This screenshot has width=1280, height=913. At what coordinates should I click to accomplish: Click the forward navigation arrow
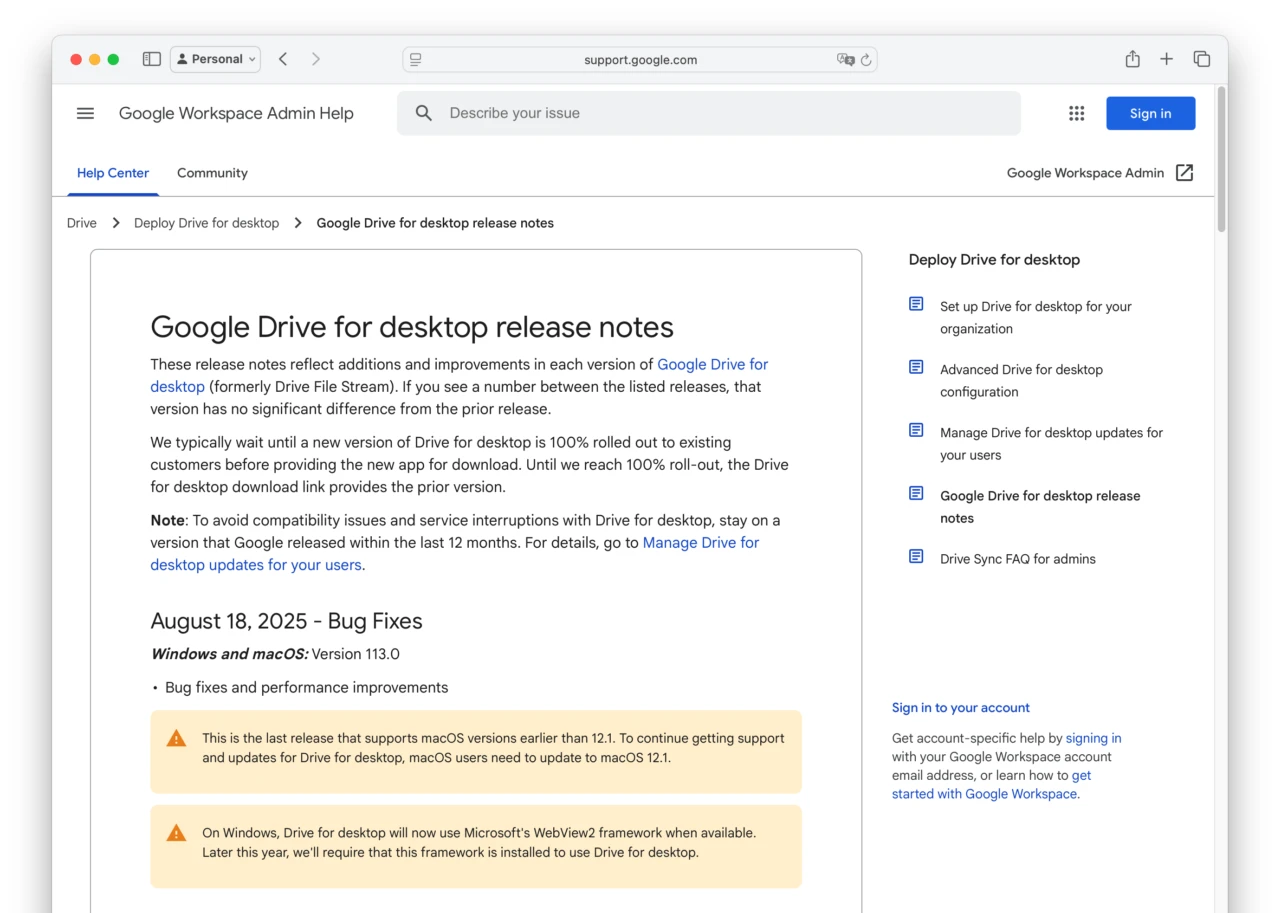315,59
